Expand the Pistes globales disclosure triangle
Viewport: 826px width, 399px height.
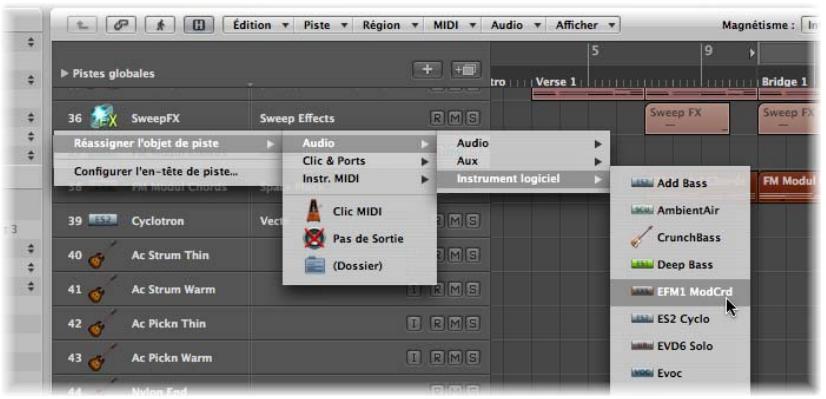65,73
